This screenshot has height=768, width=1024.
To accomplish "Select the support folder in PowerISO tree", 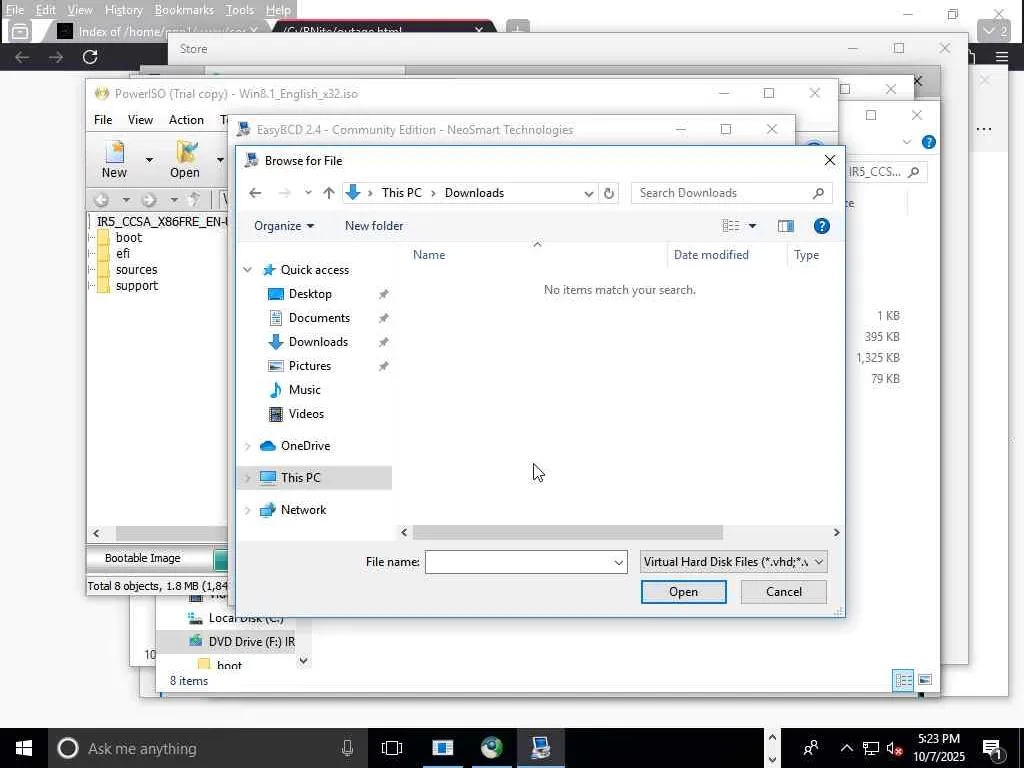I will (136, 285).
